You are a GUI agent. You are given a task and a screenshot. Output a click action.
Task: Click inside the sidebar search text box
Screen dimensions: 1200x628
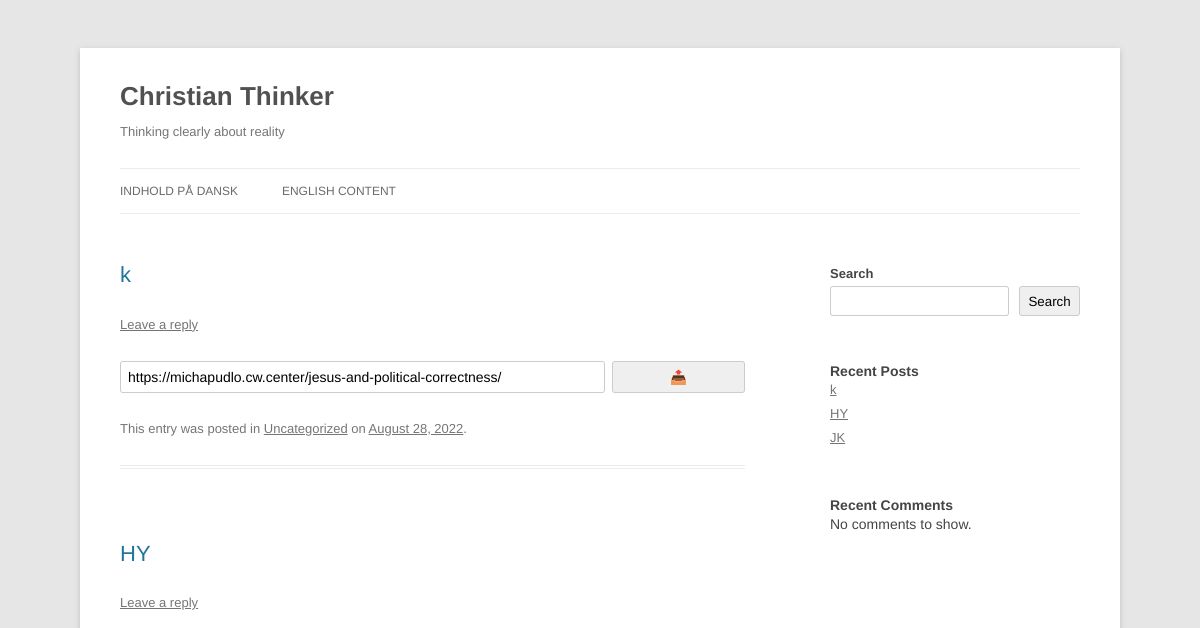pos(919,301)
